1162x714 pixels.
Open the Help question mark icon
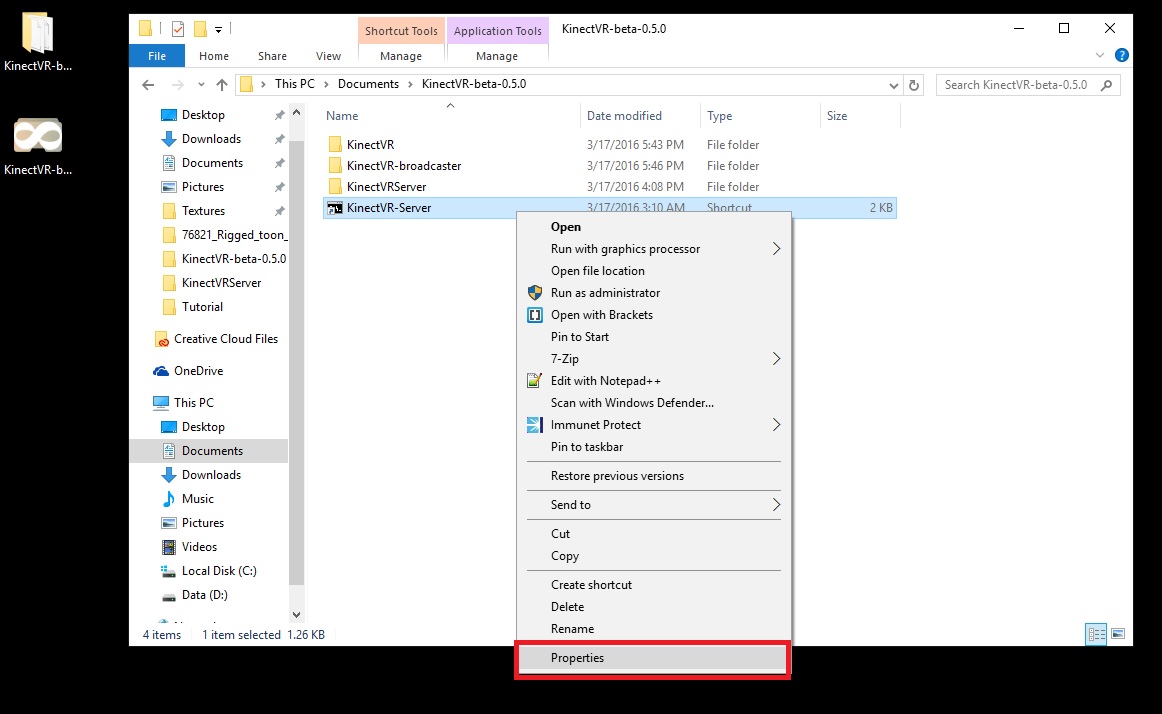click(x=1122, y=56)
